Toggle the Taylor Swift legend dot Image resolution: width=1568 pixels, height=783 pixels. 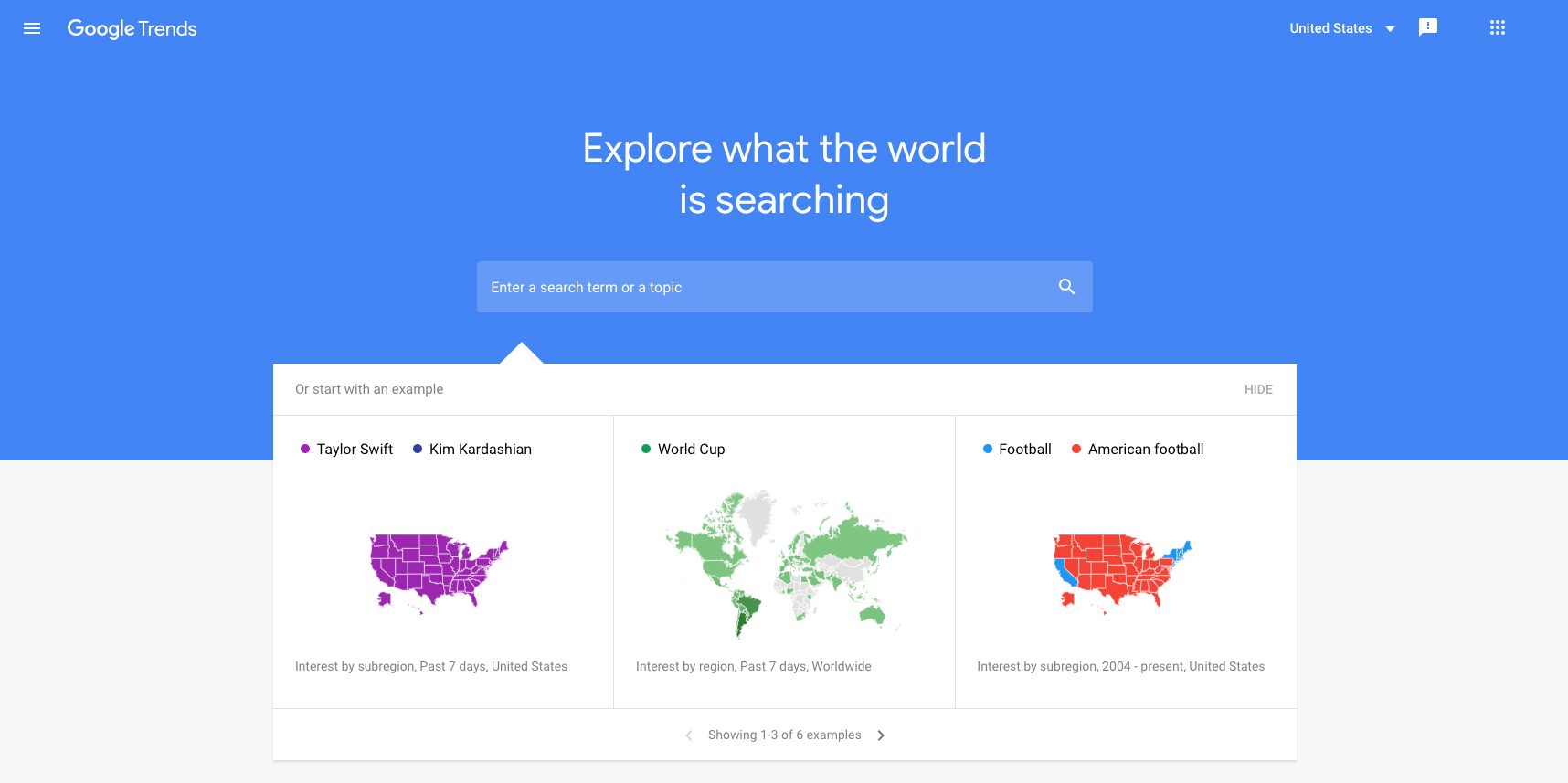click(x=304, y=450)
